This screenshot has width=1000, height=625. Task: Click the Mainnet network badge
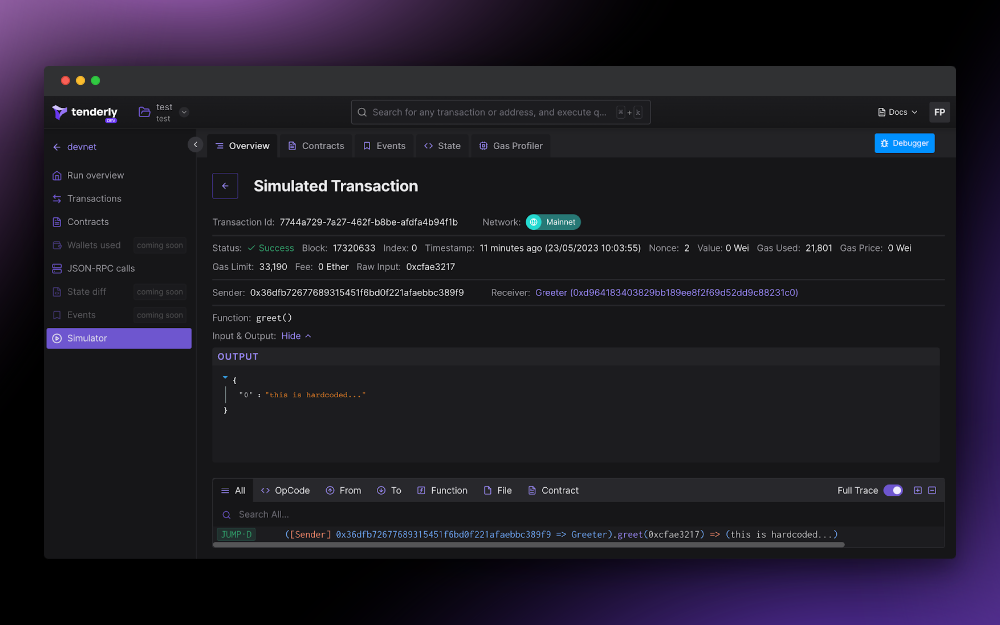(x=553, y=222)
